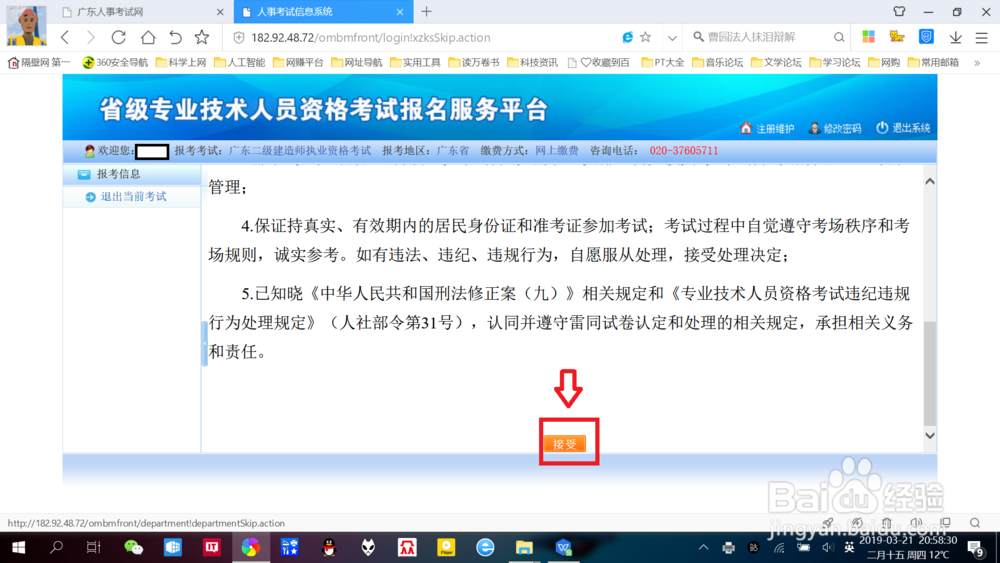1000x563 pixels.
Task: Go forward to next page
Action: pyautogui.click(x=91, y=38)
